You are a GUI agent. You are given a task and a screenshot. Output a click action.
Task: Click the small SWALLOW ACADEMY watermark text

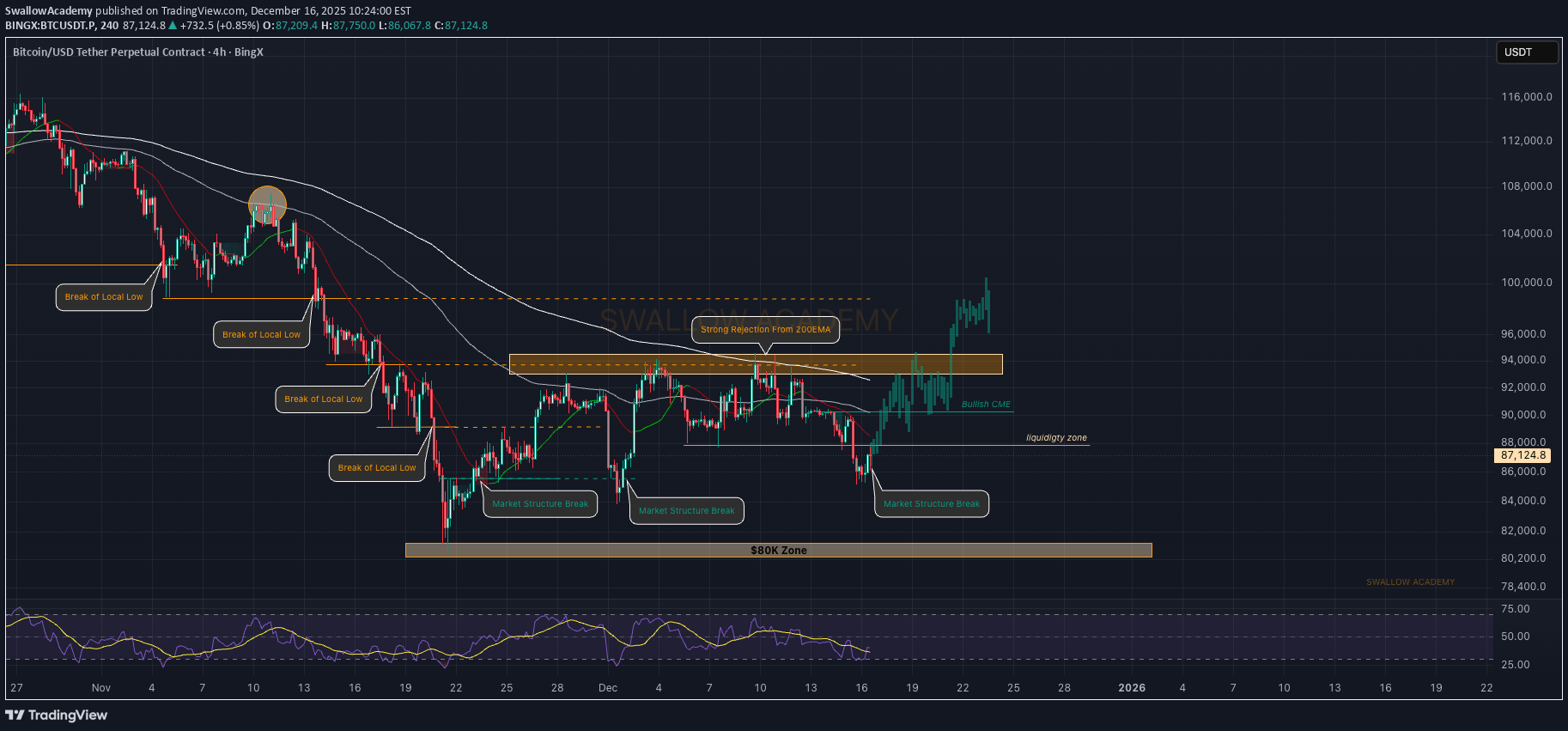[1410, 582]
